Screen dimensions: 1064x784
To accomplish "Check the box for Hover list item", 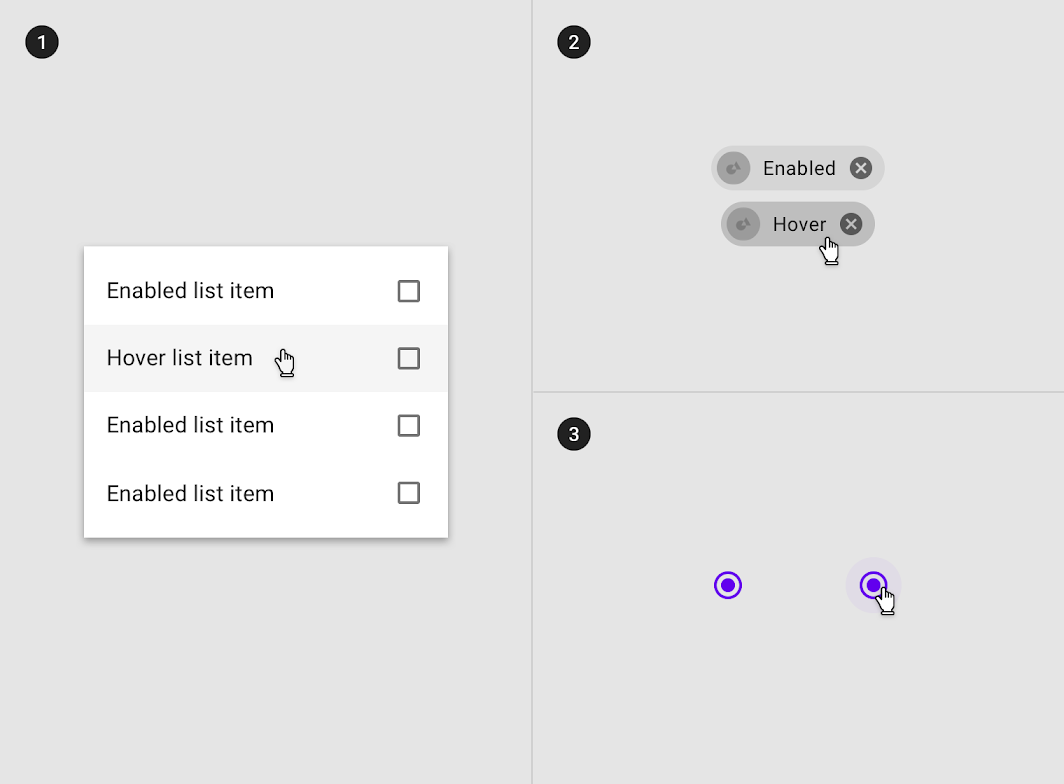I will click(x=408, y=358).
